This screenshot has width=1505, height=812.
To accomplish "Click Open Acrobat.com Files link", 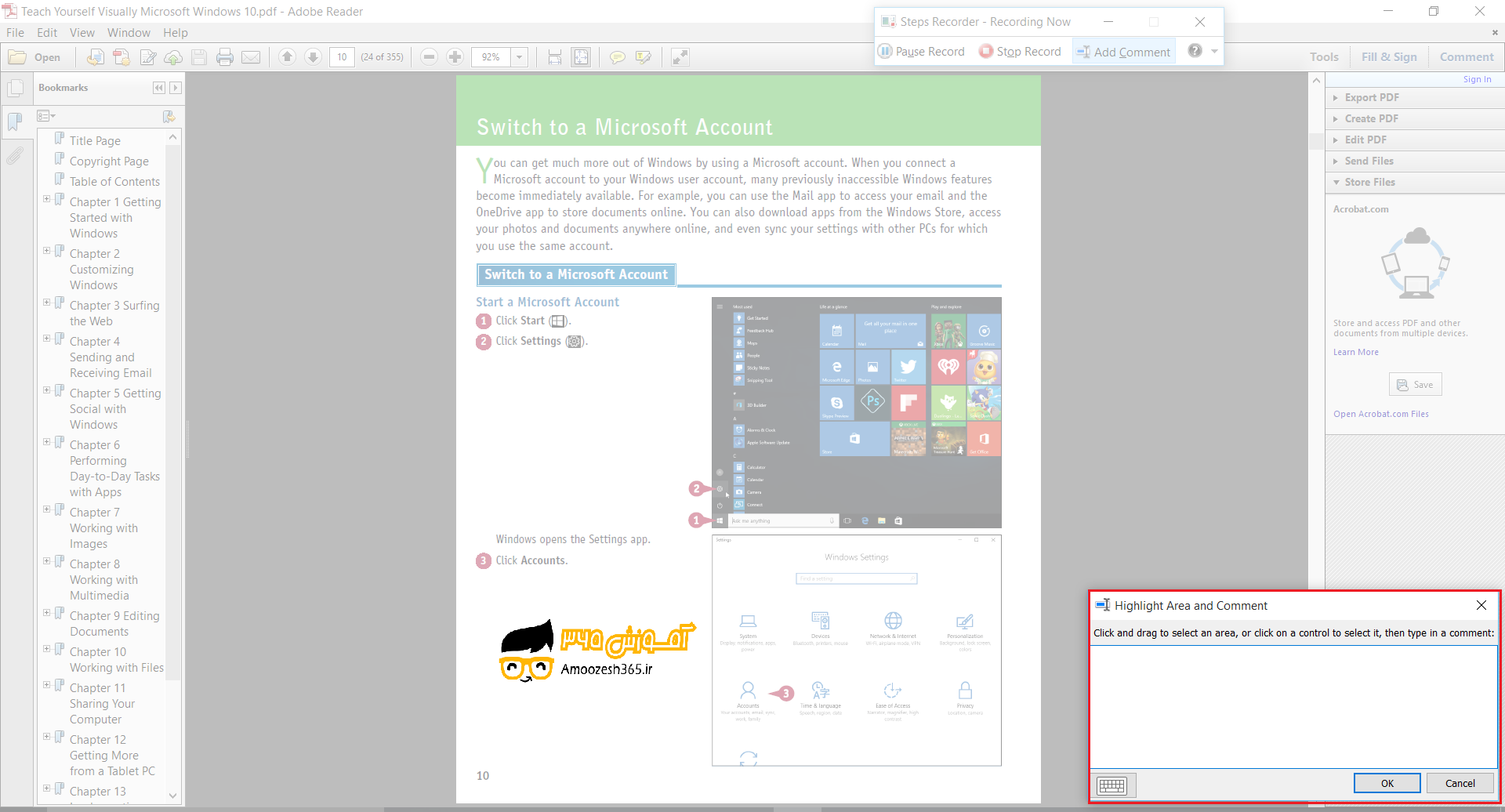I will tap(1380, 414).
